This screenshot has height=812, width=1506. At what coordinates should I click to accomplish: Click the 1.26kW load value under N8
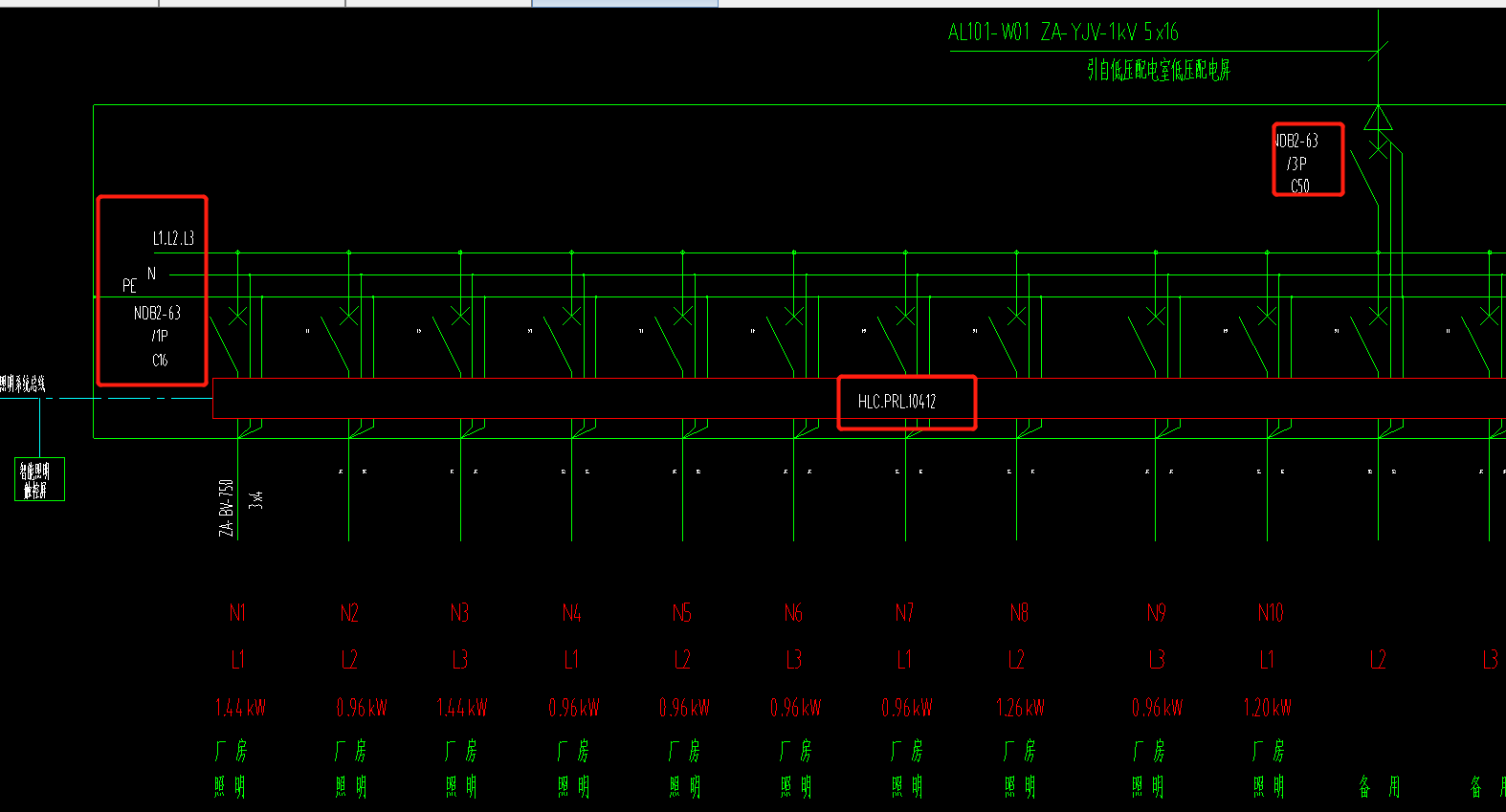pyautogui.click(x=1021, y=708)
